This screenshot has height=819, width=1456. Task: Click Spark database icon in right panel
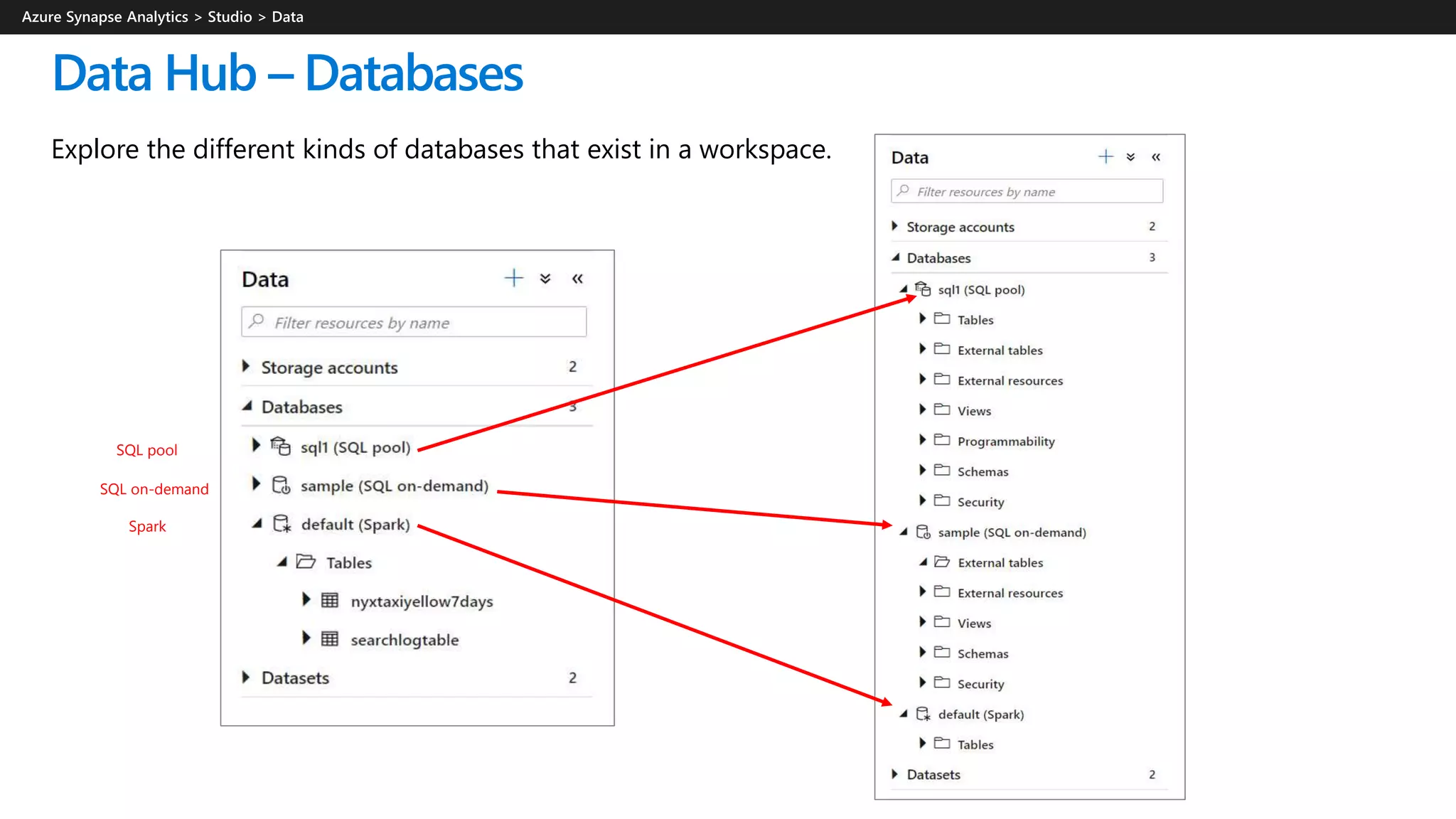[x=923, y=713]
